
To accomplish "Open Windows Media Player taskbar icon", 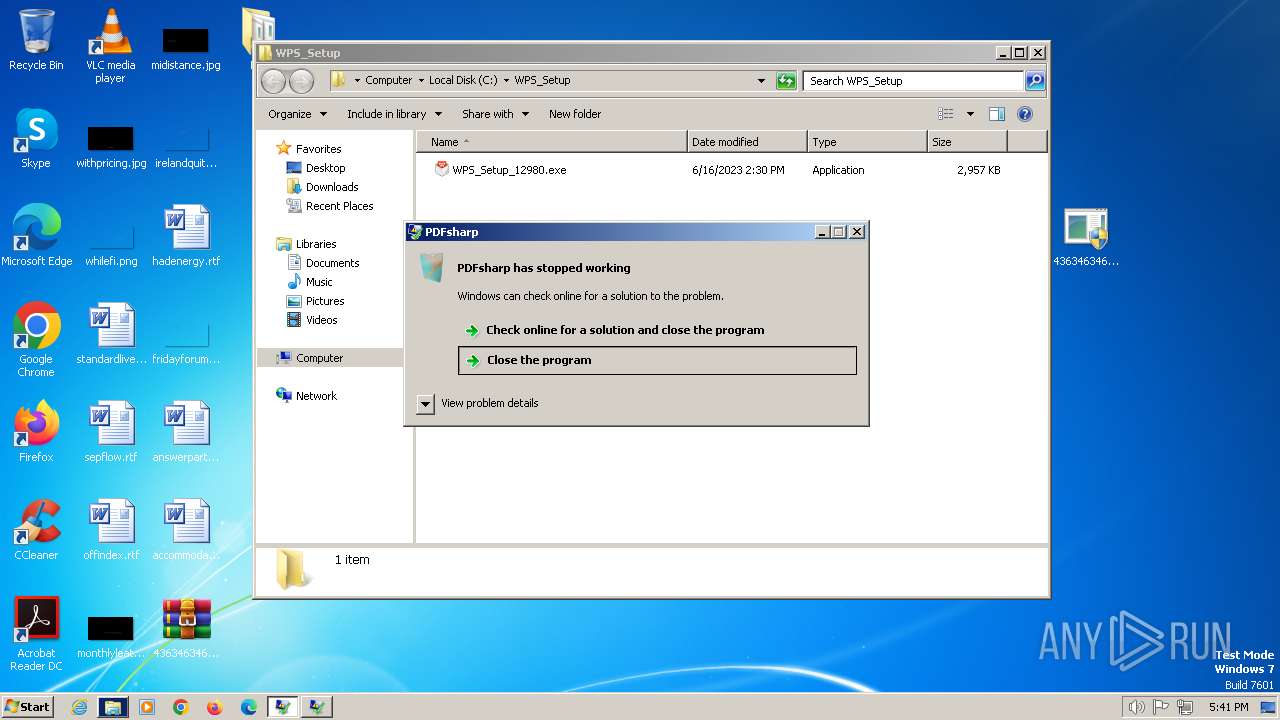I will [147, 707].
